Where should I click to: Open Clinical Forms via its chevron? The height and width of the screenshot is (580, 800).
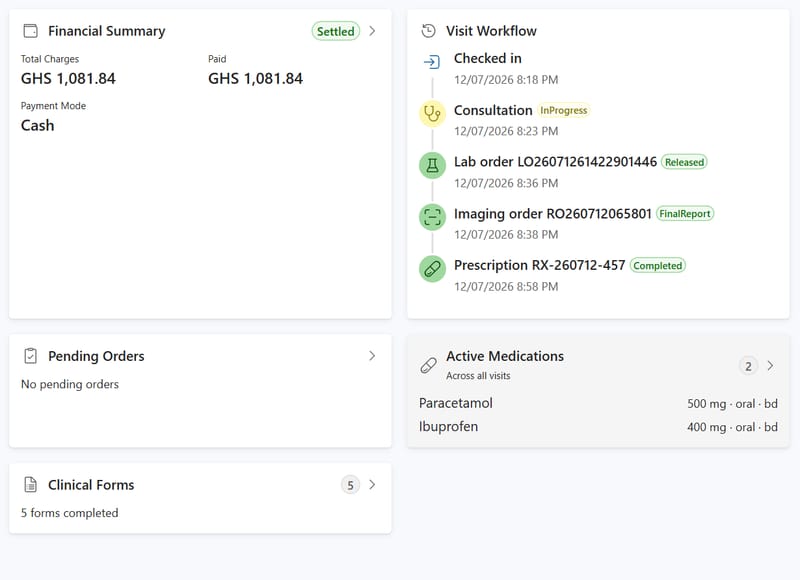372,485
